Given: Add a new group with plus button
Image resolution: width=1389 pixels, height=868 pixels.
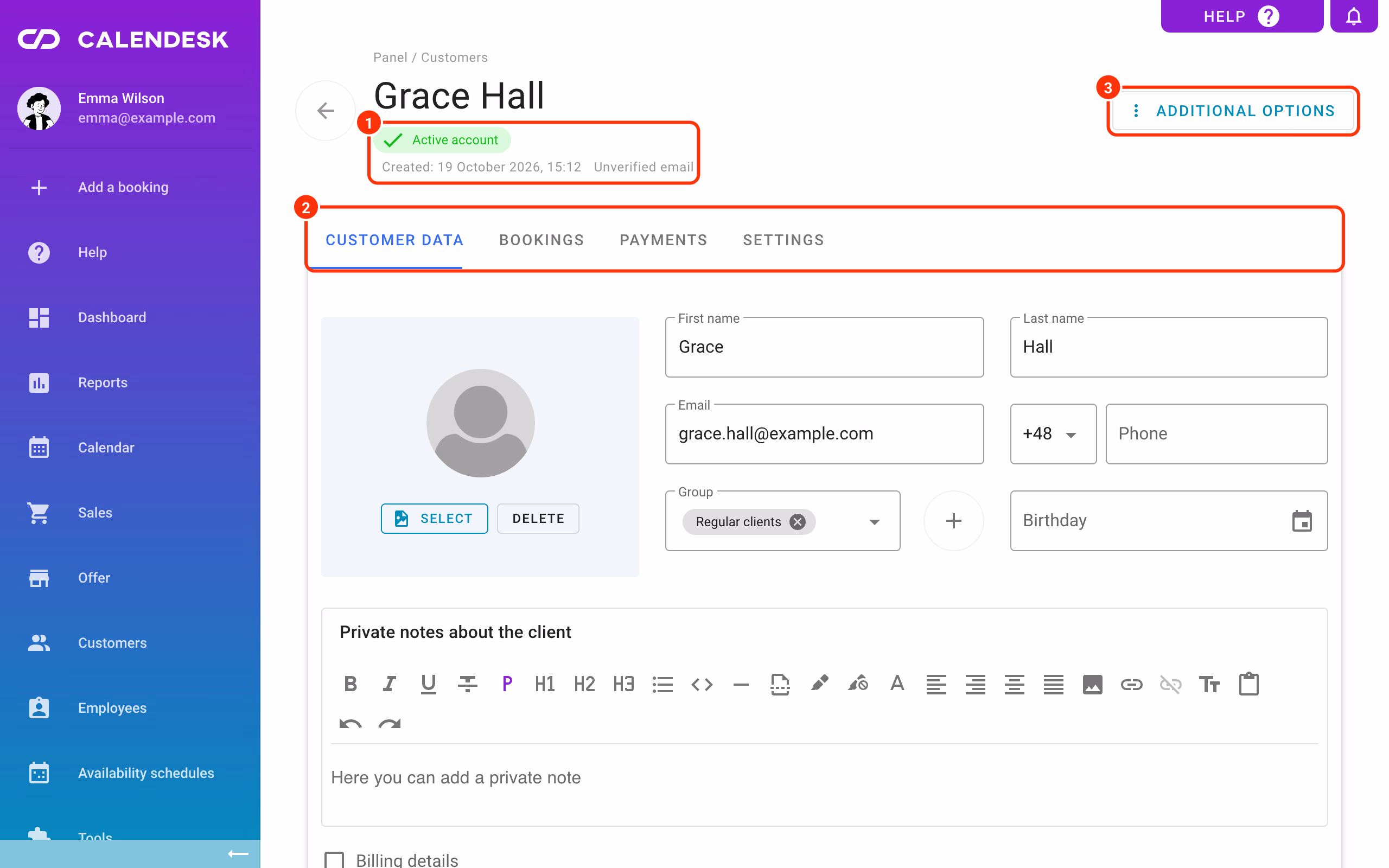Looking at the screenshot, I should pyautogui.click(x=953, y=521).
